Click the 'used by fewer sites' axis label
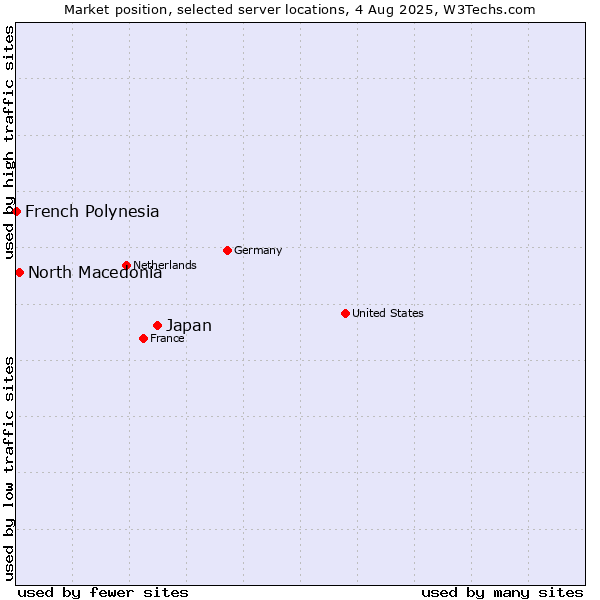The width and height of the screenshot is (600, 600). pos(103,593)
